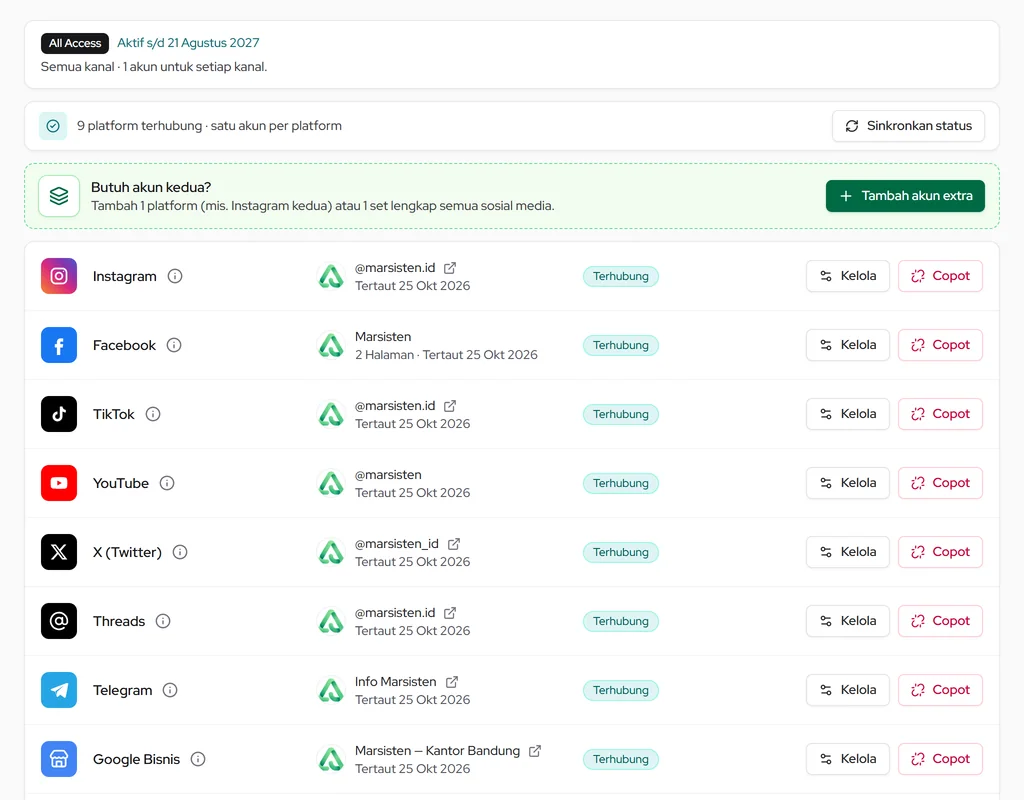This screenshot has height=800, width=1024.
Task: Disconnect Telegram with Copot
Action: [x=940, y=690]
